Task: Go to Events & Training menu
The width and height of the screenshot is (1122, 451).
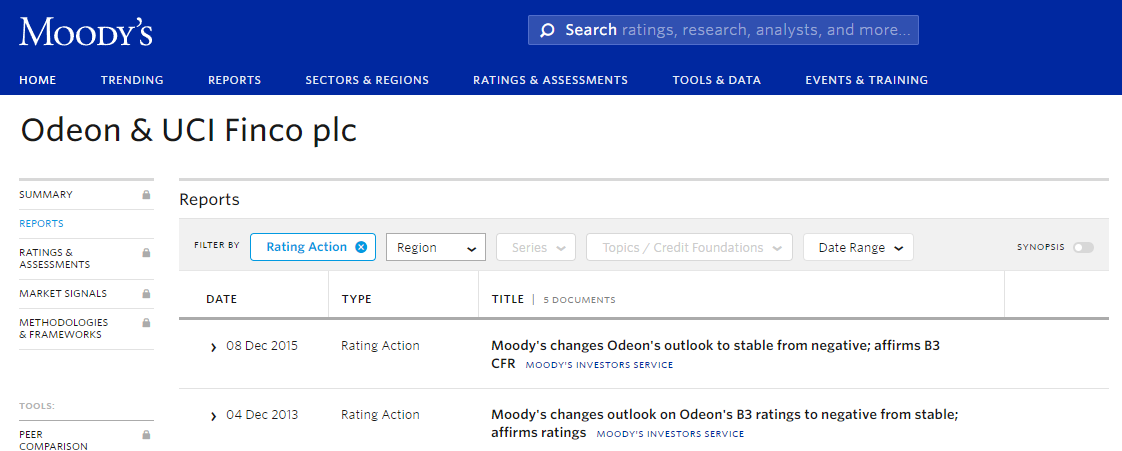Action: click(866, 80)
